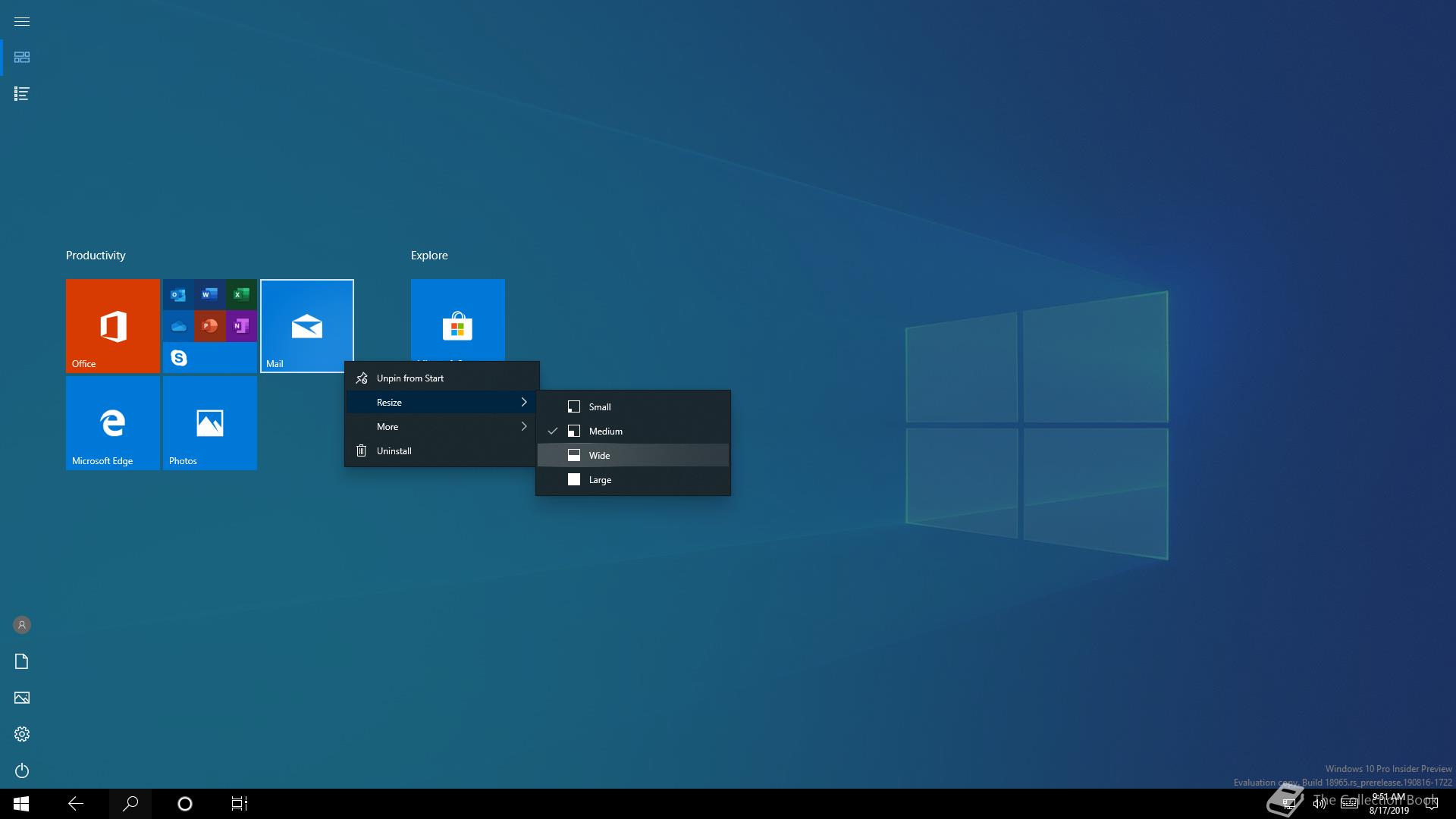Viewport: 1456px width, 819px height.
Task: Launch the Microsoft Edge tile
Action: (113, 423)
